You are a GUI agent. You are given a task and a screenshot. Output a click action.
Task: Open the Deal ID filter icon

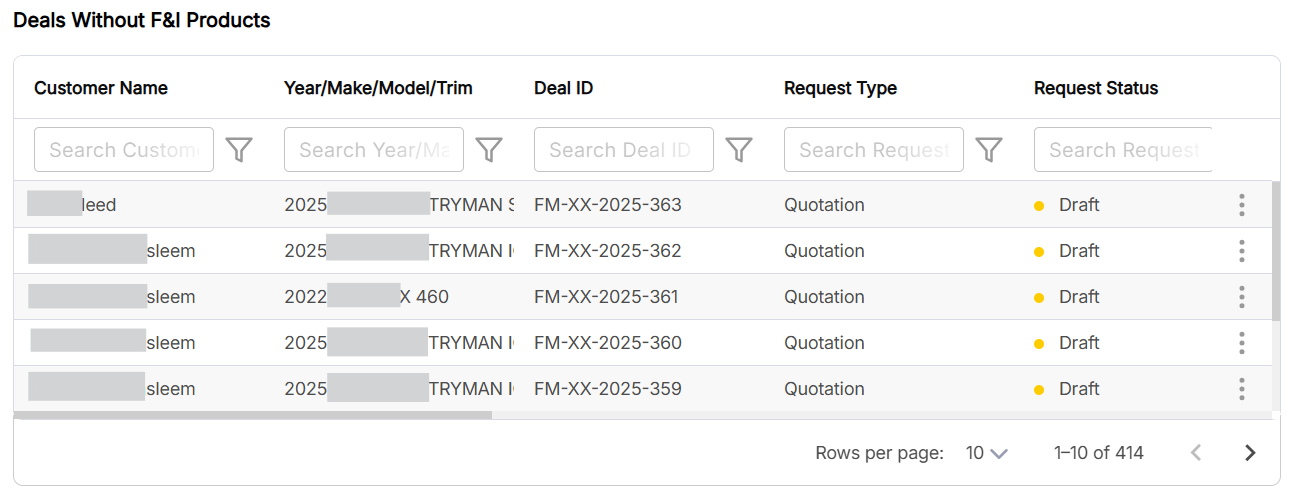[739, 150]
